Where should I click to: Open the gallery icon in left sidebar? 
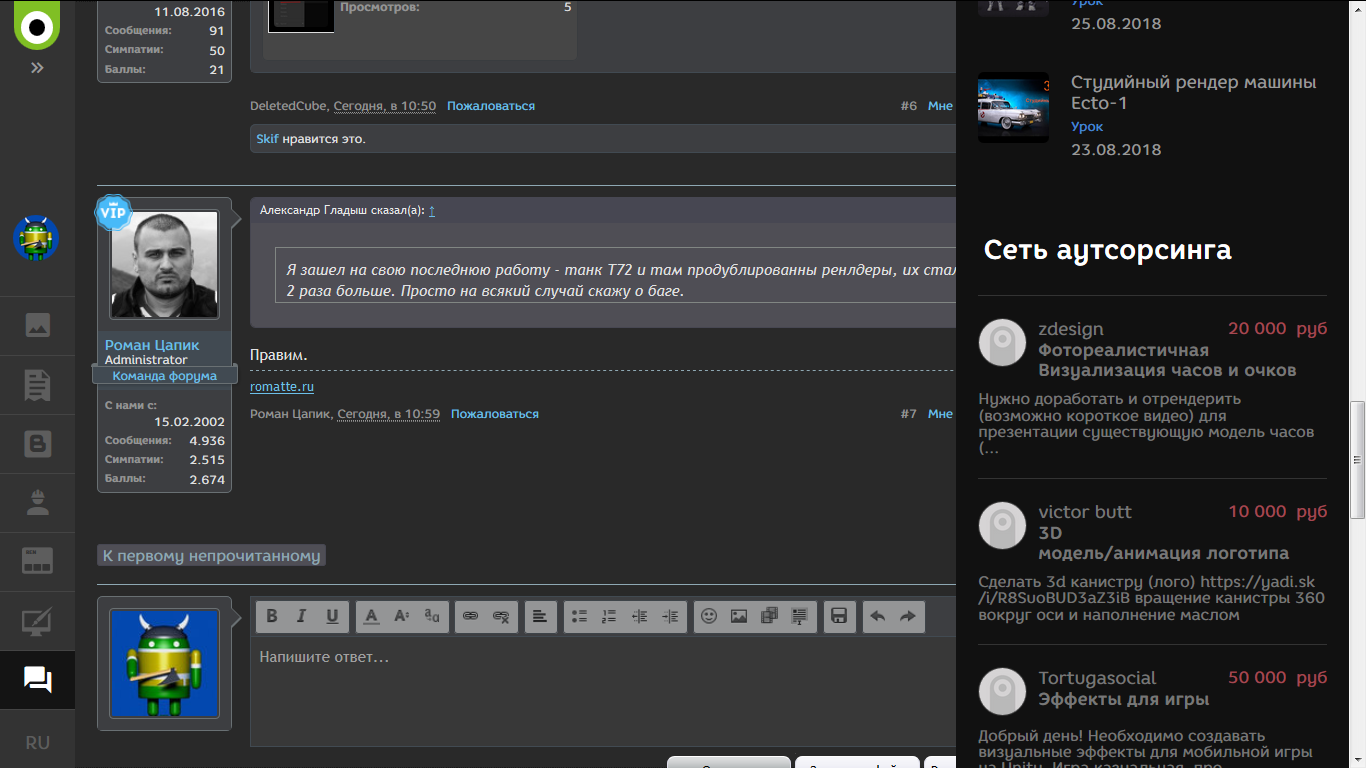pyautogui.click(x=37, y=326)
